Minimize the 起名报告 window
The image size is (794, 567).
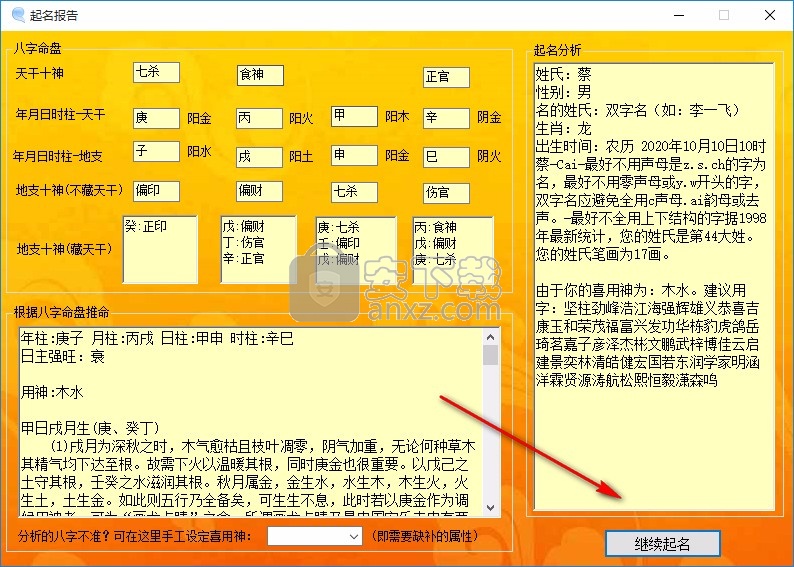pos(679,15)
